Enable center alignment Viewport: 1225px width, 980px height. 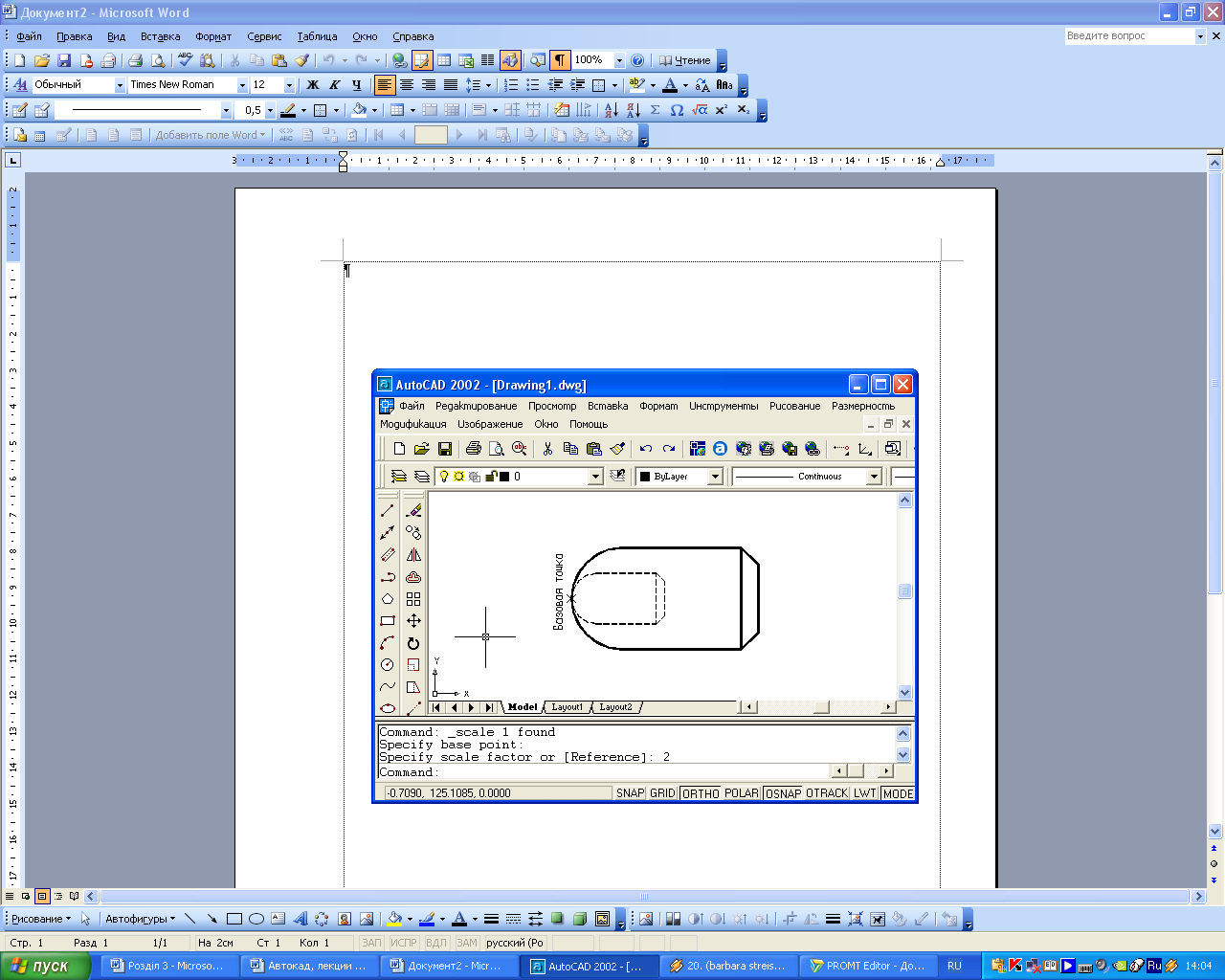click(x=407, y=85)
